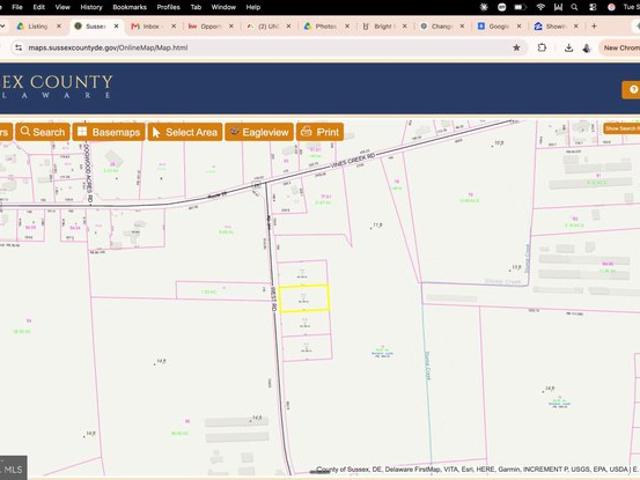
Task: Click the Print map tool
Action: pyautogui.click(x=320, y=132)
